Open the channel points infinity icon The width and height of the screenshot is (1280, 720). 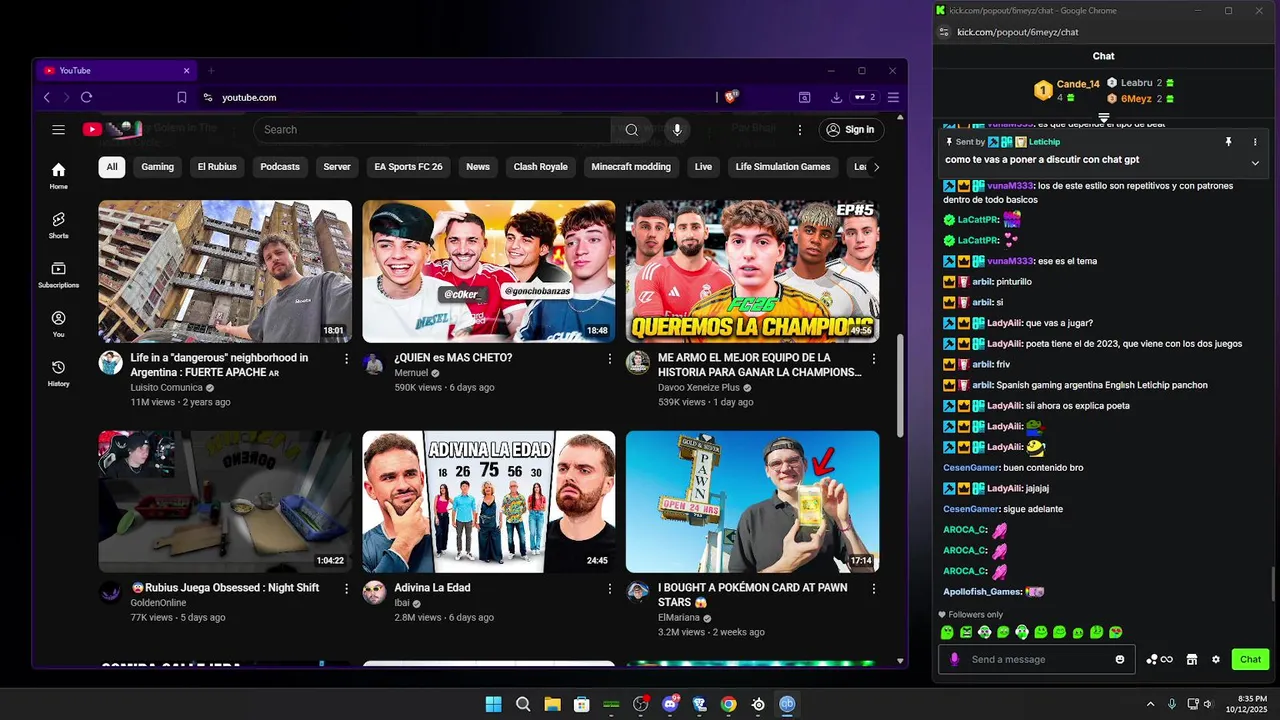(x=1160, y=659)
